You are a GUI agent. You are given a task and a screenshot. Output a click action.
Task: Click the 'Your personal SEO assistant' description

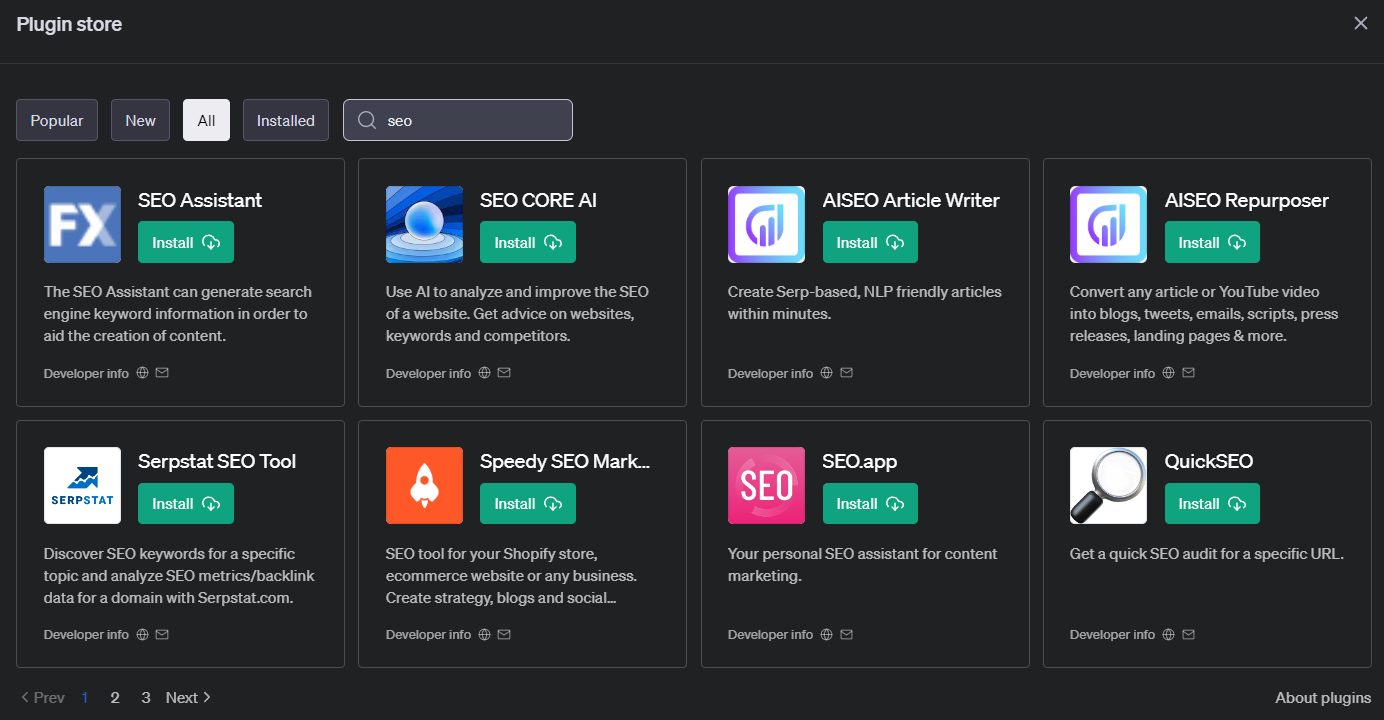pos(863,564)
